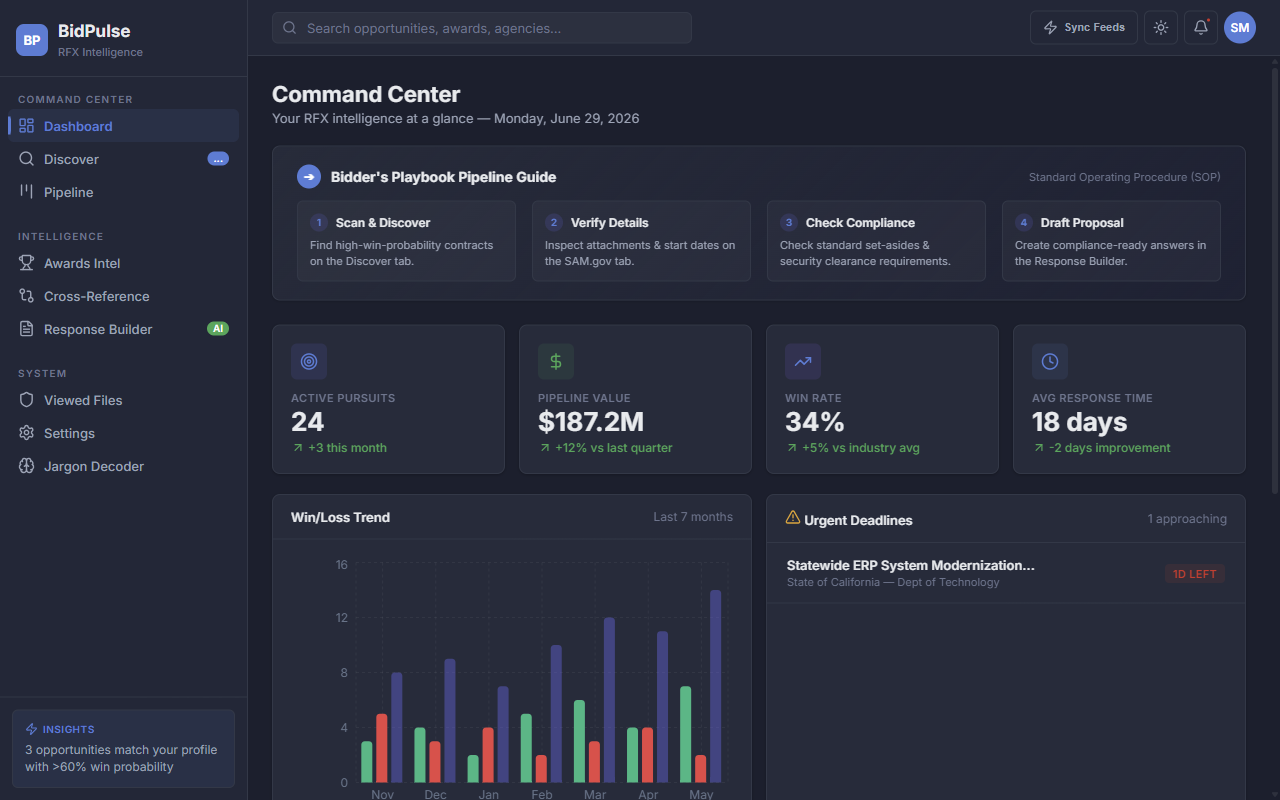
Task: Go to Pipeline in the sidebar
Action: point(123,192)
